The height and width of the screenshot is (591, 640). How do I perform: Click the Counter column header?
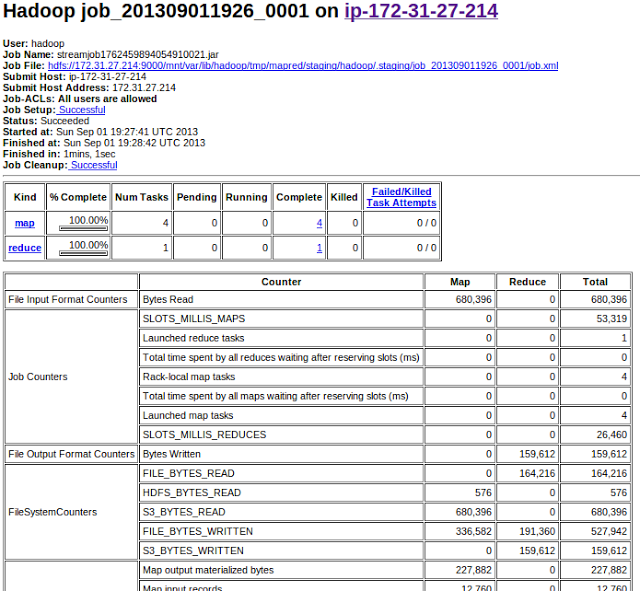tap(281, 282)
